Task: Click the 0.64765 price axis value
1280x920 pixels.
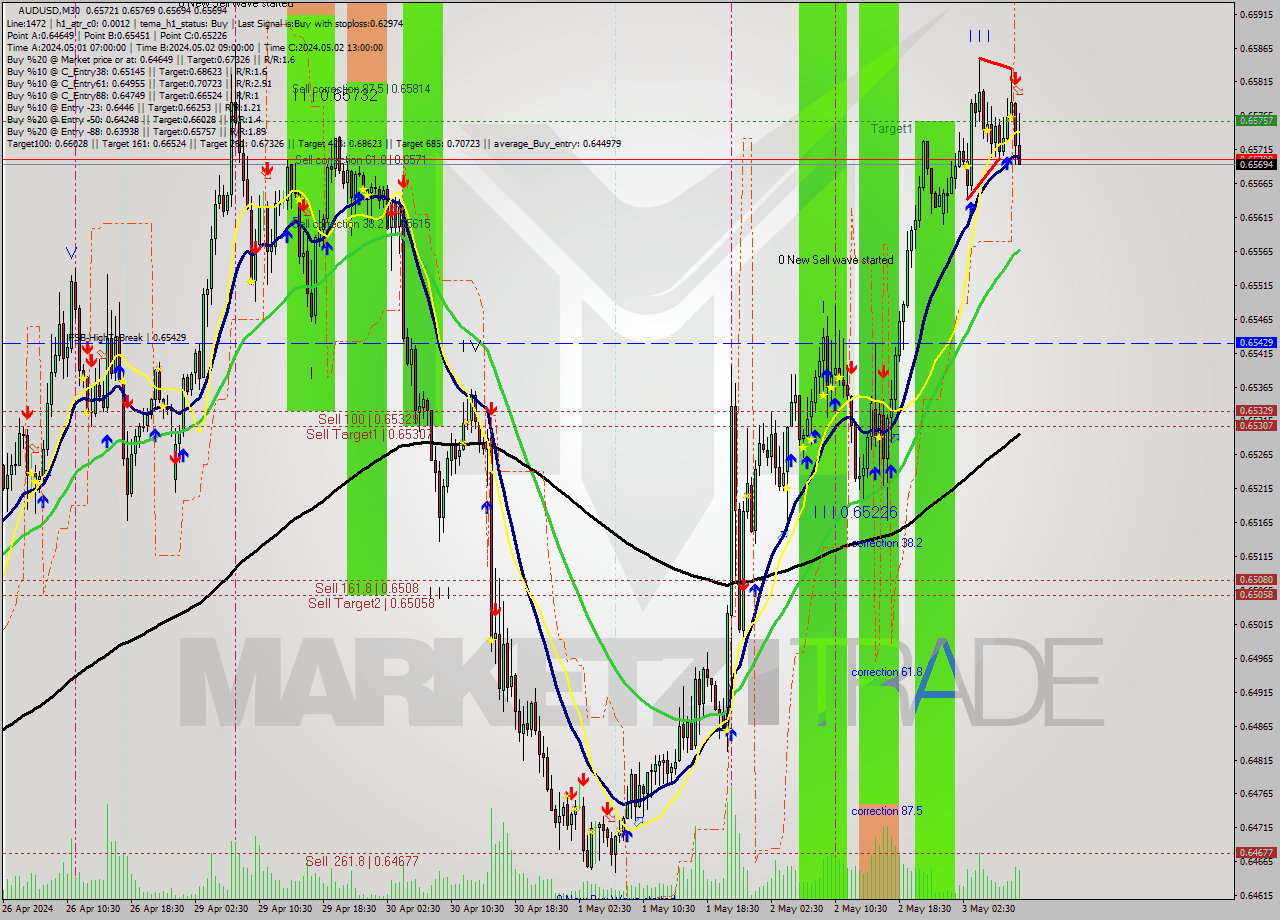Action: click(x=1257, y=794)
